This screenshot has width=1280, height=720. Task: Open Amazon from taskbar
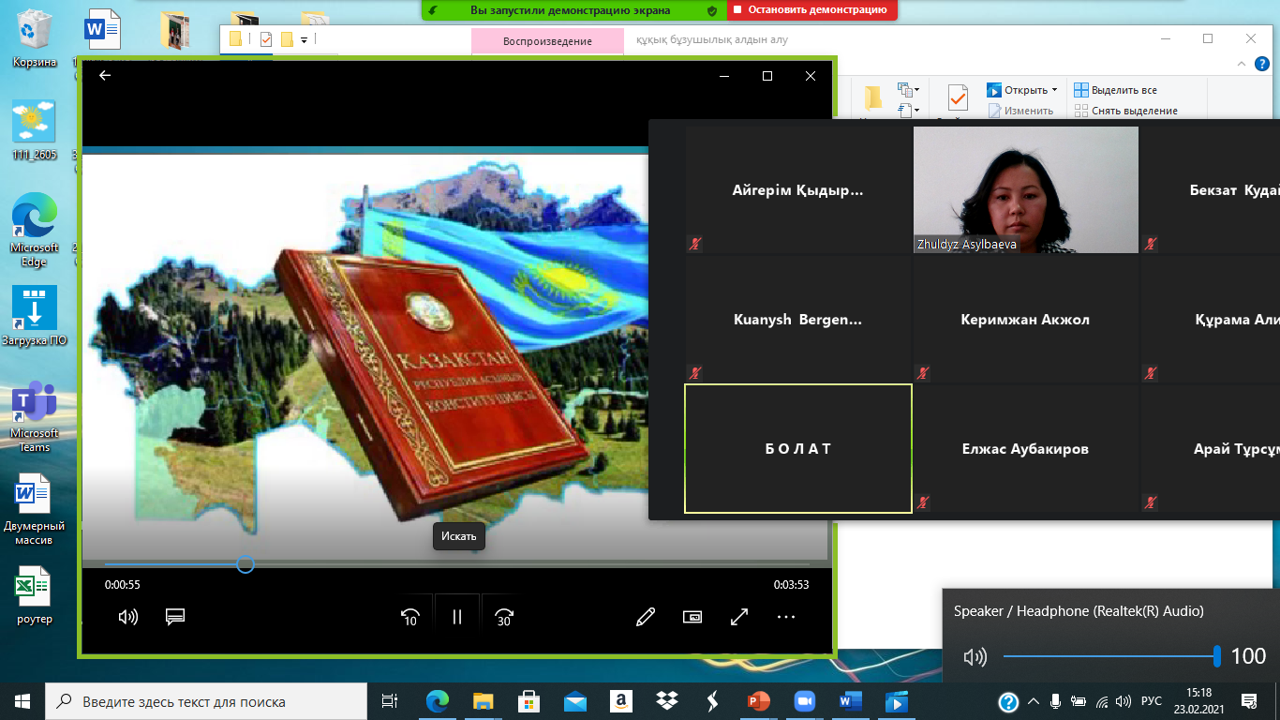(x=621, y=702)
